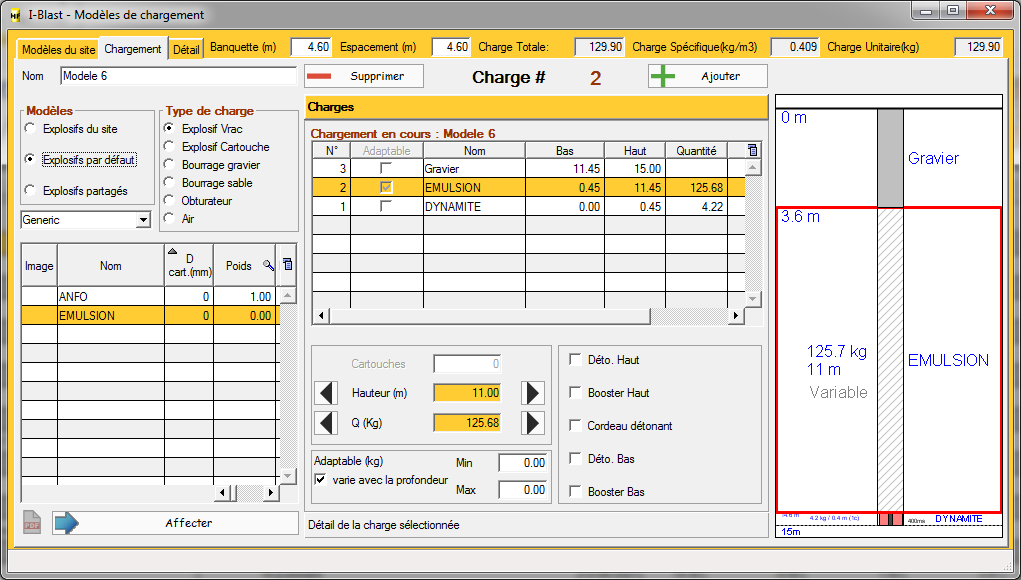Select ANFO row in explosives list
Image resolution: width=1021 pixels, height=580 pixels.
click(x=150, y=296)
